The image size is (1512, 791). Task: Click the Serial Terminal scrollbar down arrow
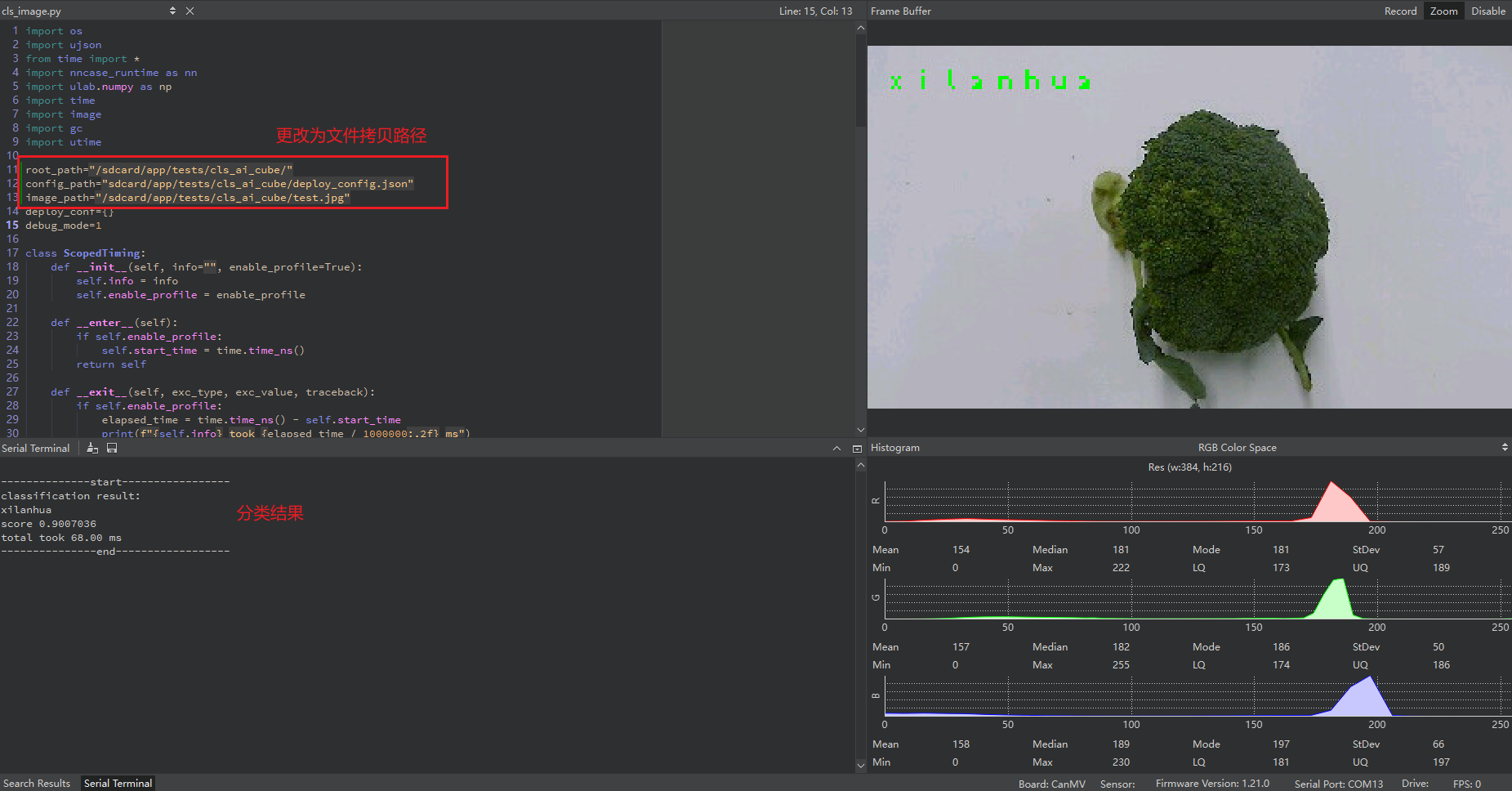860,766
